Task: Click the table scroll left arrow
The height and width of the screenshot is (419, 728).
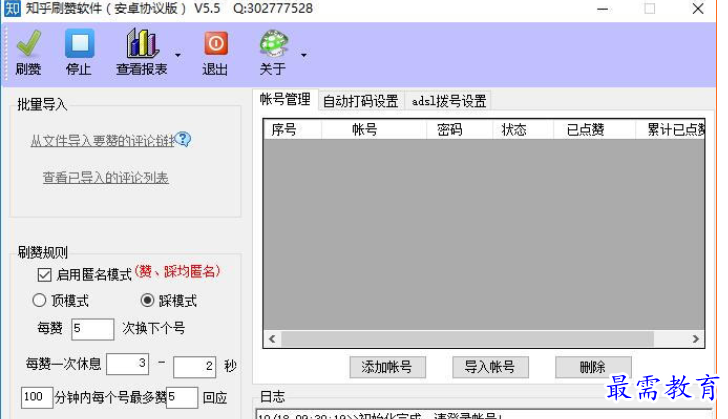Action: [272, 339]
